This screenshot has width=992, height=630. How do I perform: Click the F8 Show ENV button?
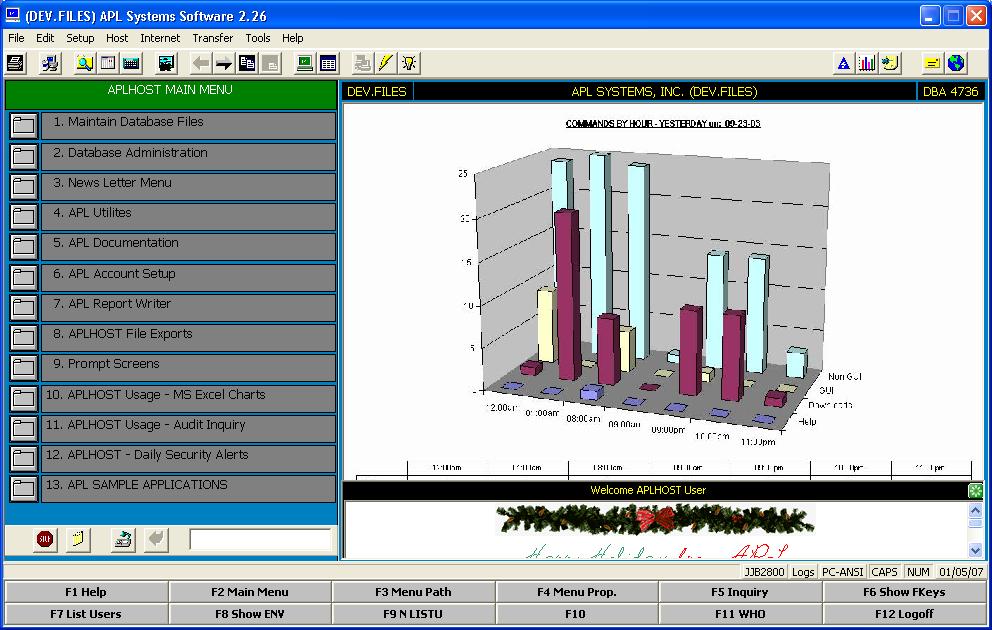click(x=250, y=614)
